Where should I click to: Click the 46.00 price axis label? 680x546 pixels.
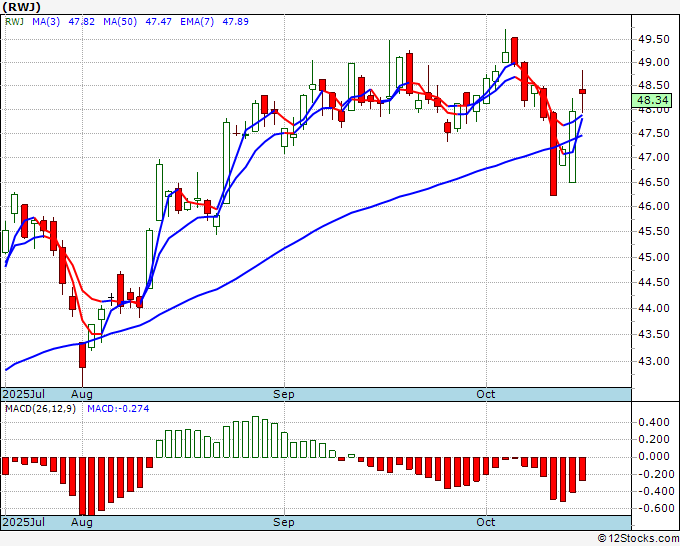point(654,206)
